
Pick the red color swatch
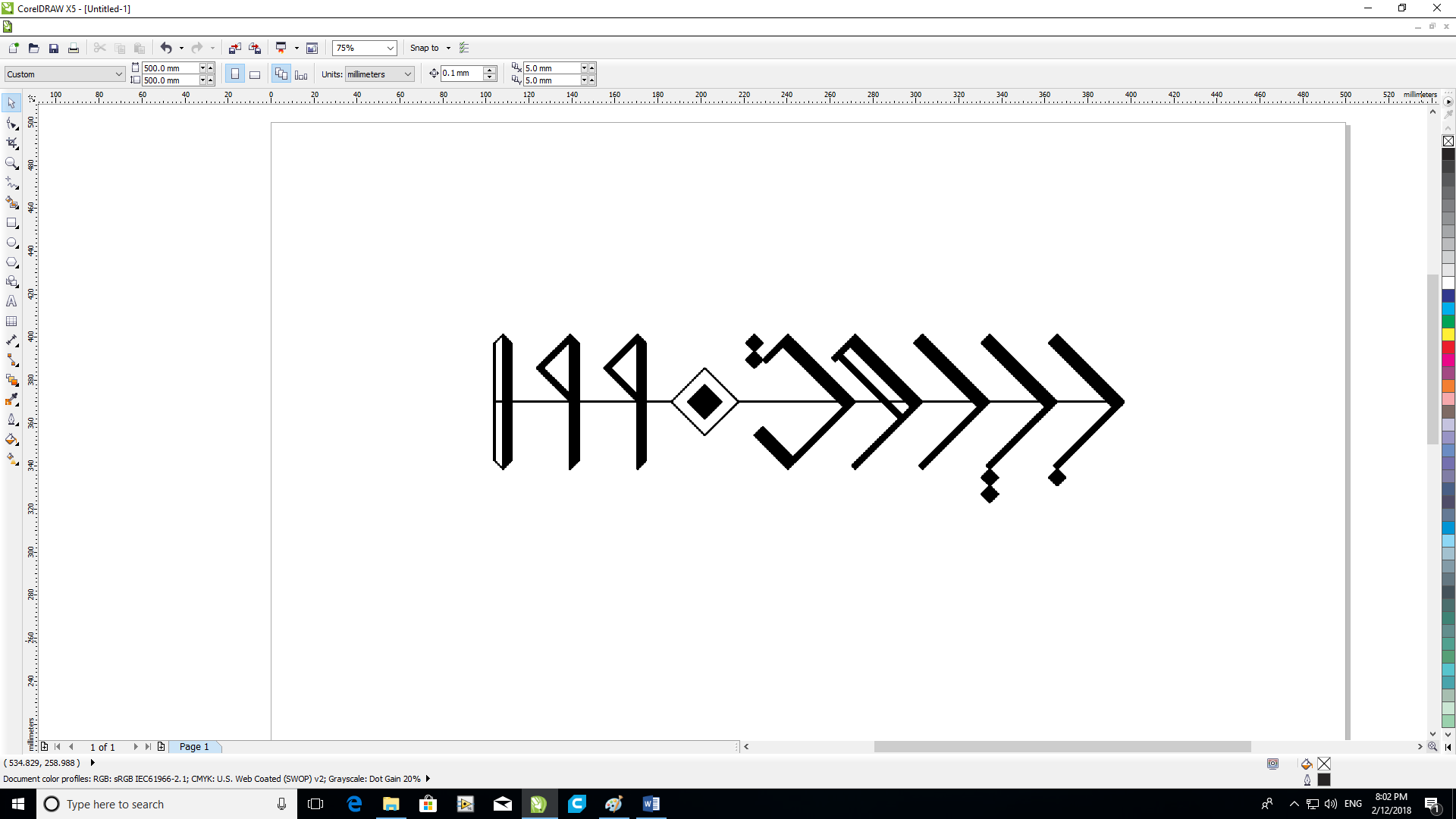1448,347
